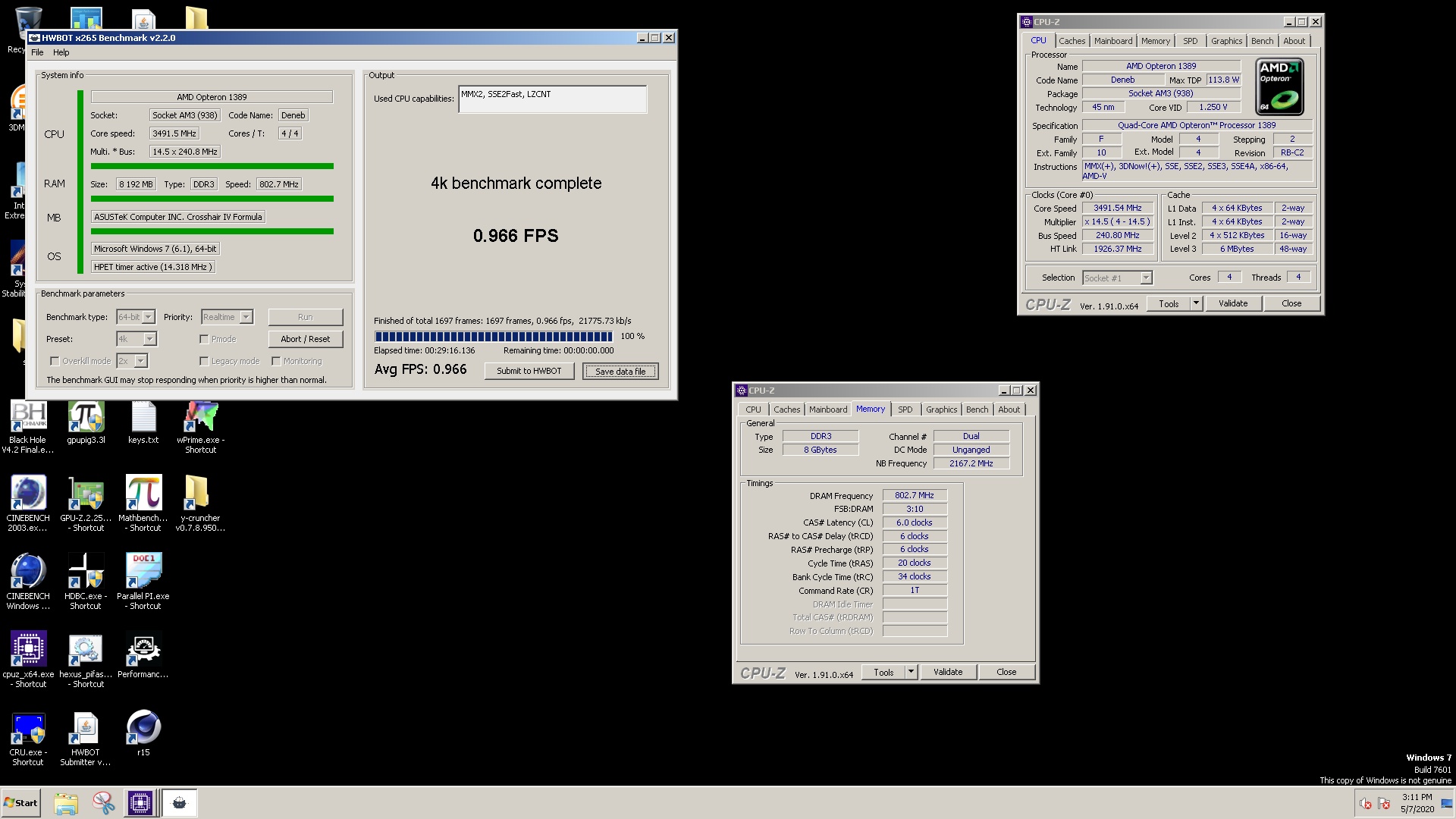Click Max TDP 113.8 W value

coord(1224,80)
